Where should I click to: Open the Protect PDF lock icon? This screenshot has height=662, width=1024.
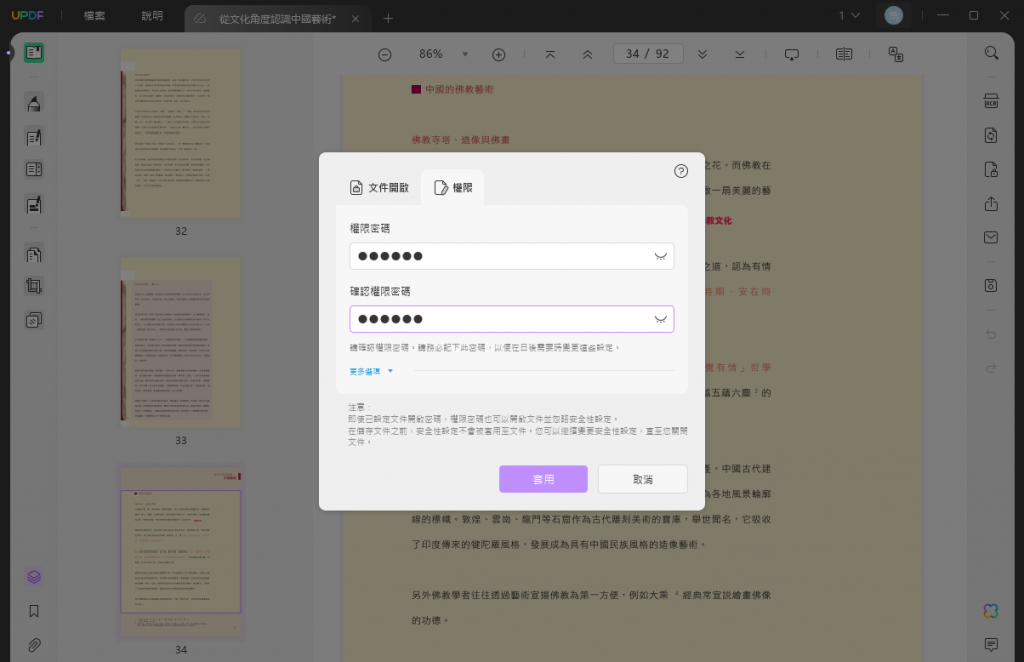pos(991,170)
